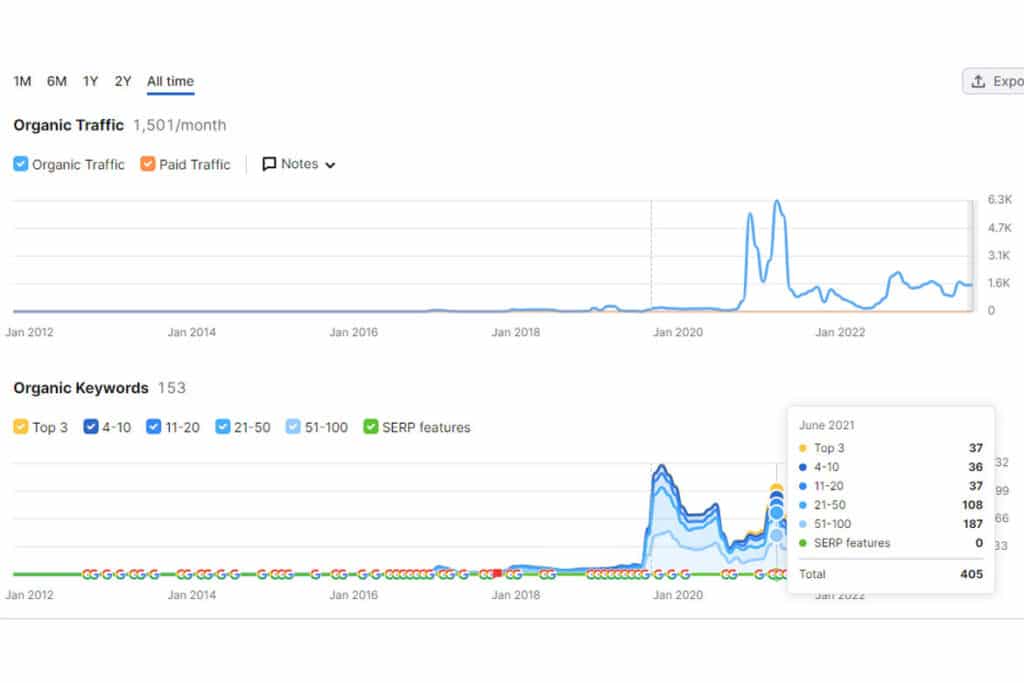Click the Organic Keywords 153 count
The height and width of the screenshot is (683, 1024).
pos(172,388)
